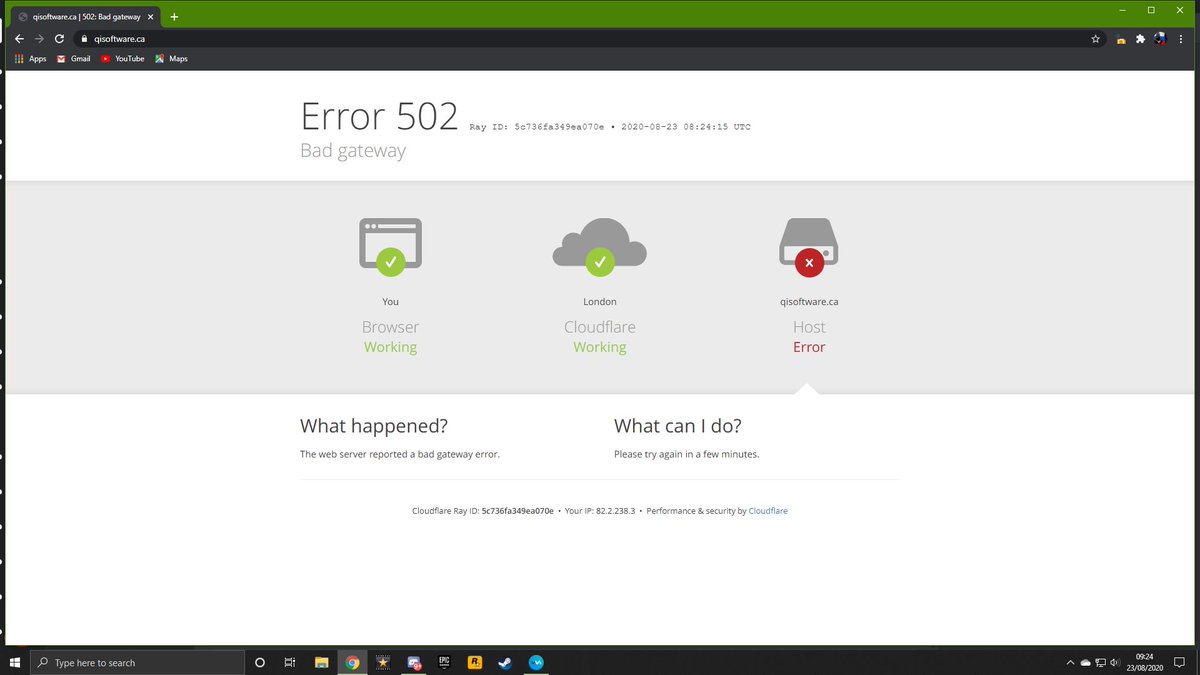Click the footer Ray ID 5c736fa349ea070e
Viewport: 1200px width, 675px height.
[517, 511]
